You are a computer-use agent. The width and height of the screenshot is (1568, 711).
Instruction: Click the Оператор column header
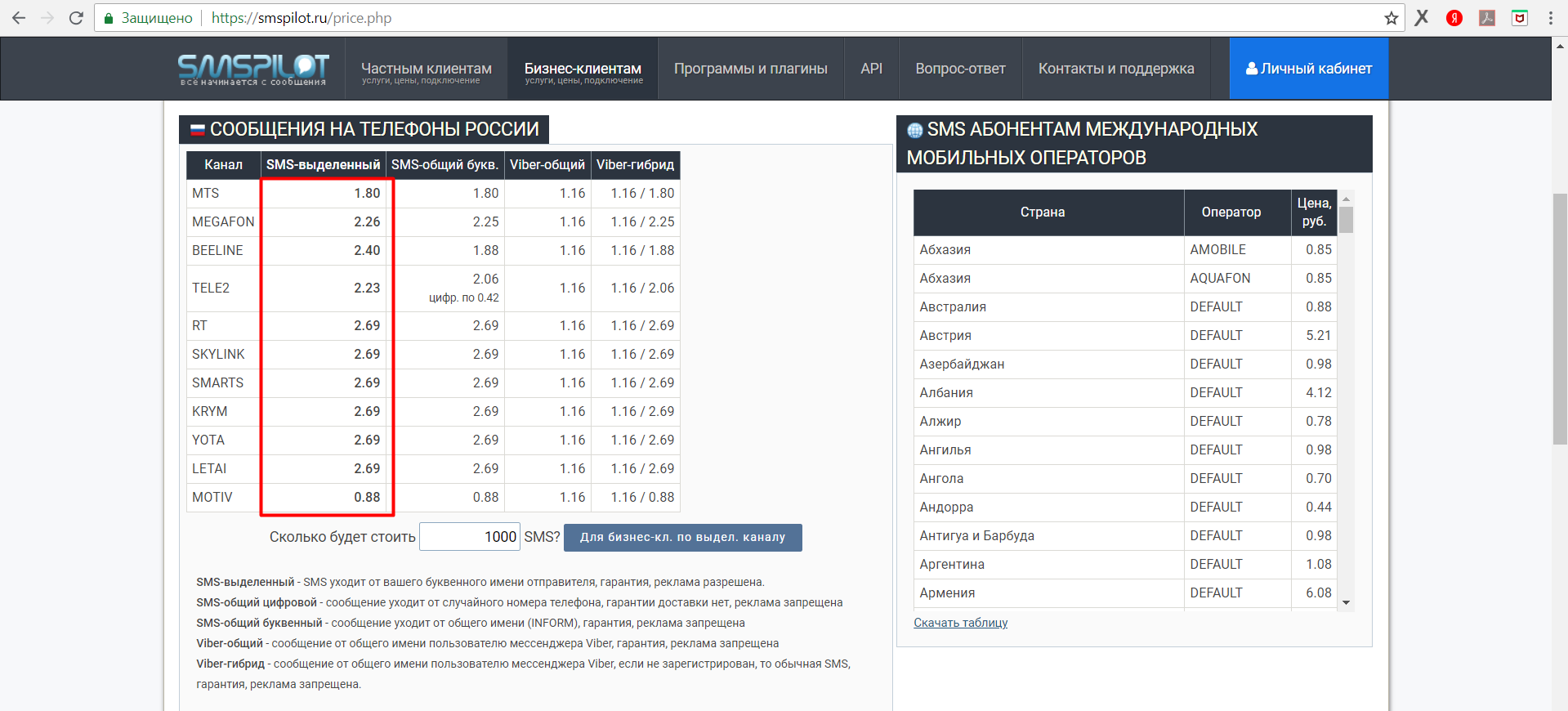(1238, 212)
